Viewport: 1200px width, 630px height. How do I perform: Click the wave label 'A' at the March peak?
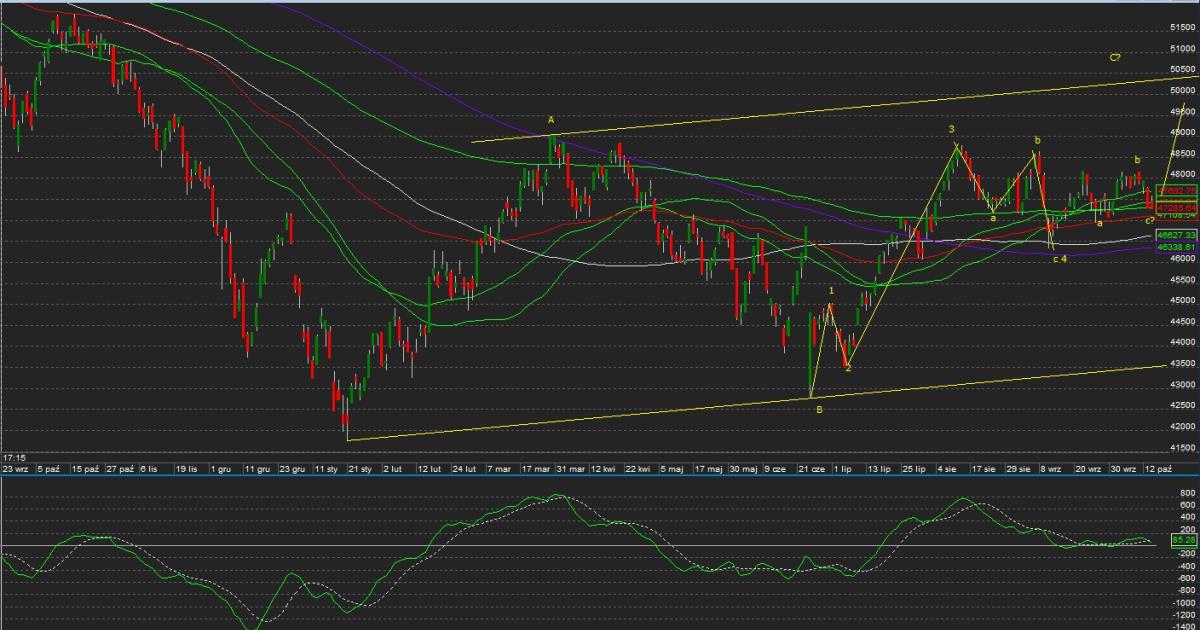[551, 120]
